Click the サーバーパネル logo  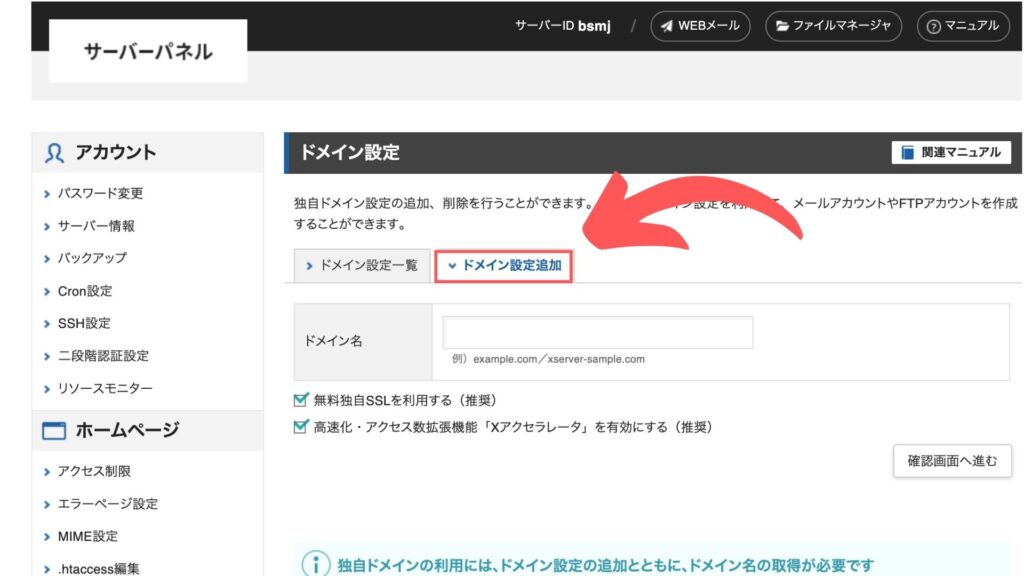(148, 51)
